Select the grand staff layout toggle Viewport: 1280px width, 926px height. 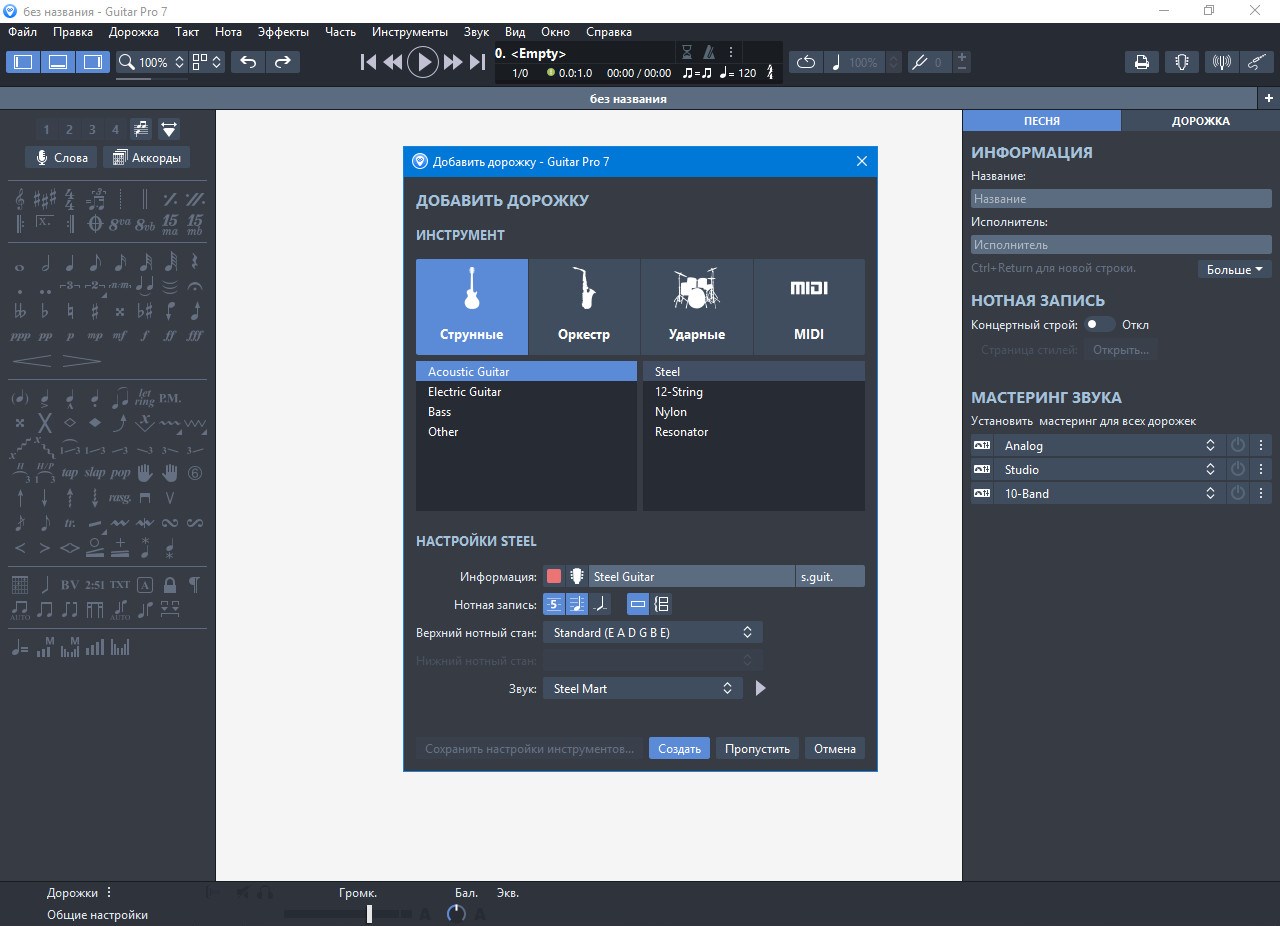point(662,604)
